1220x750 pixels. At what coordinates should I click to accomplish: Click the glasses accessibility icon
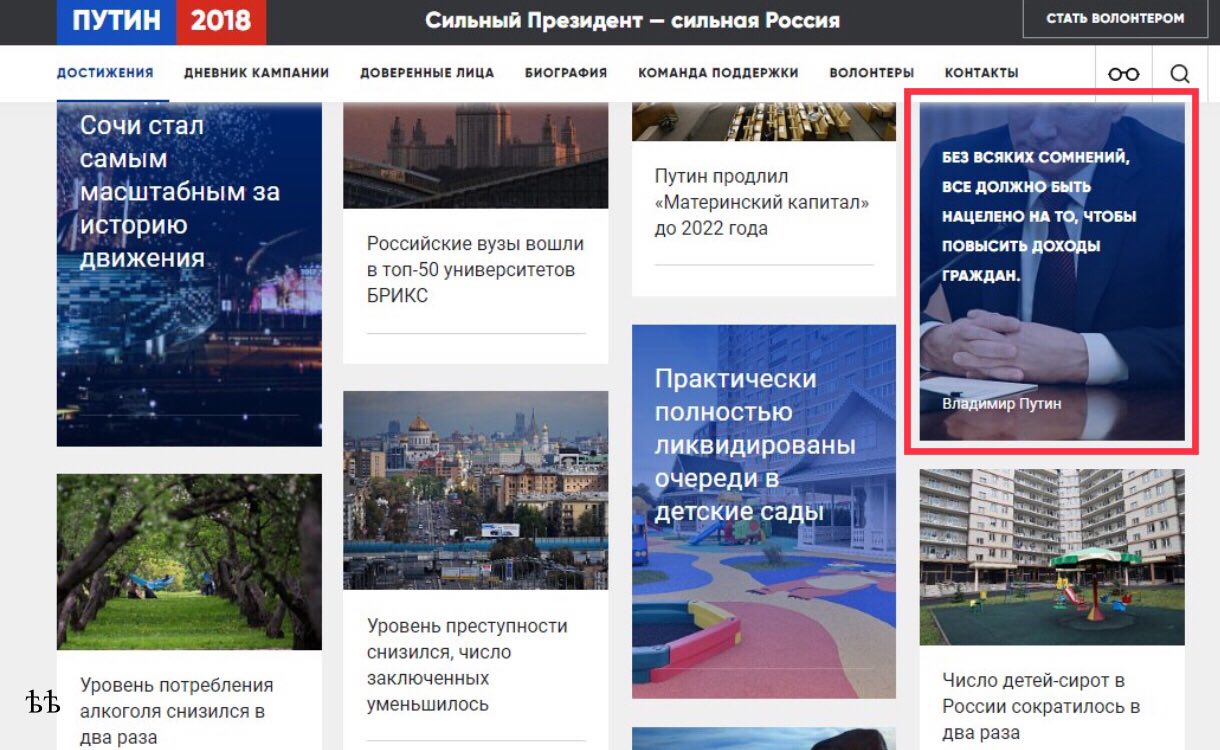pyautogui.click(x=1123, y=74)
